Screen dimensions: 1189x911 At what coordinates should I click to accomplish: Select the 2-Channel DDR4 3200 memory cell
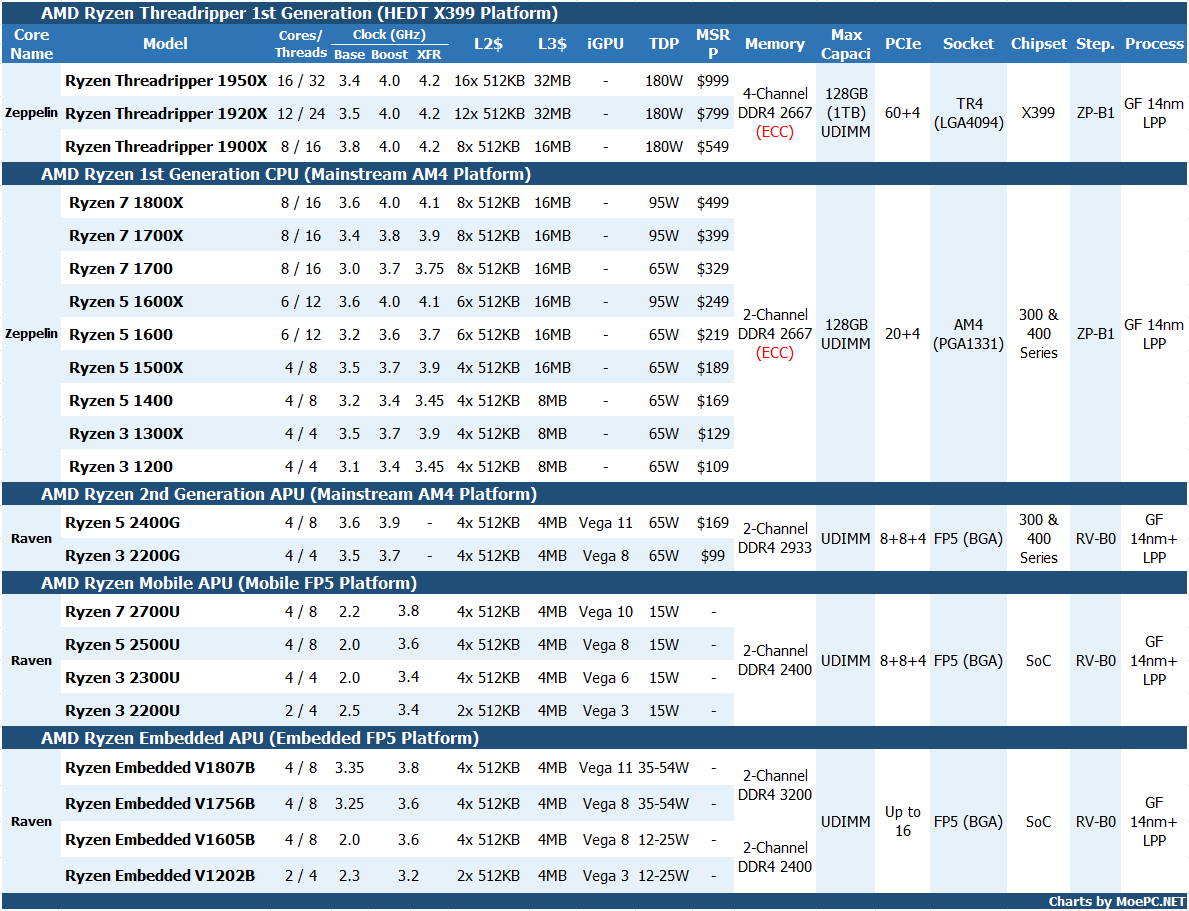[x=774, y=785]
